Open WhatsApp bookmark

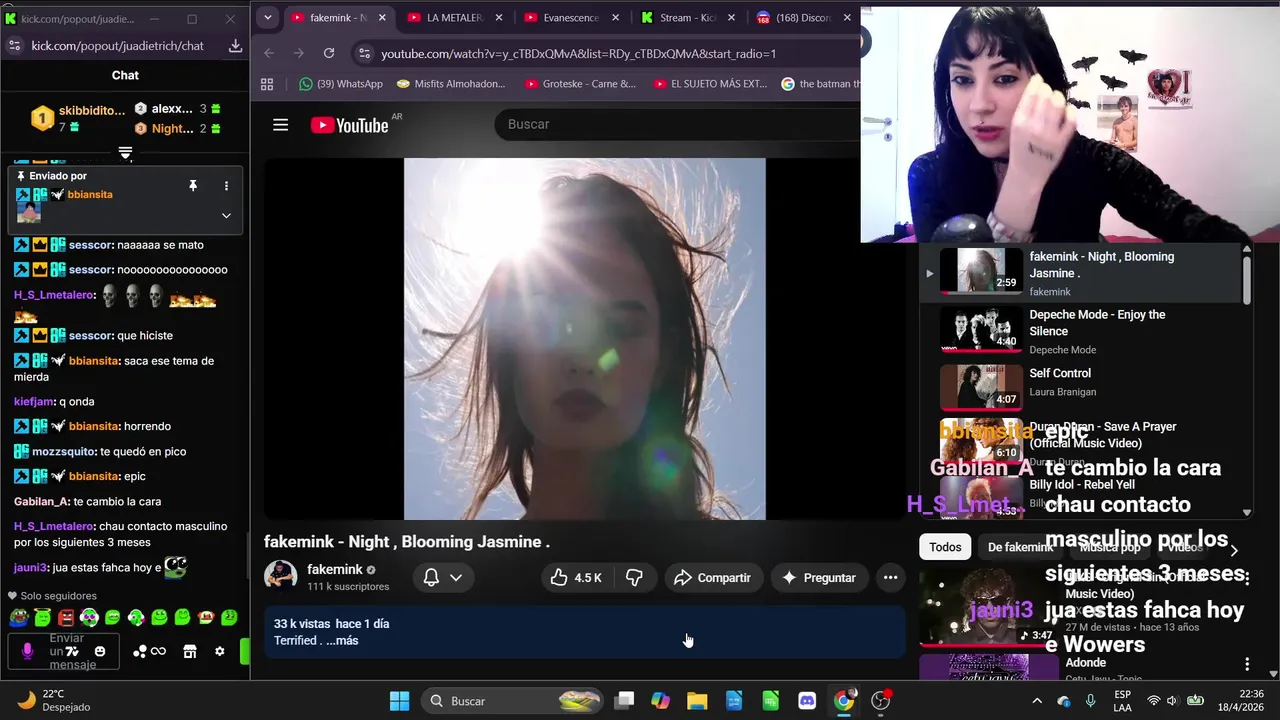pos(341,84)
